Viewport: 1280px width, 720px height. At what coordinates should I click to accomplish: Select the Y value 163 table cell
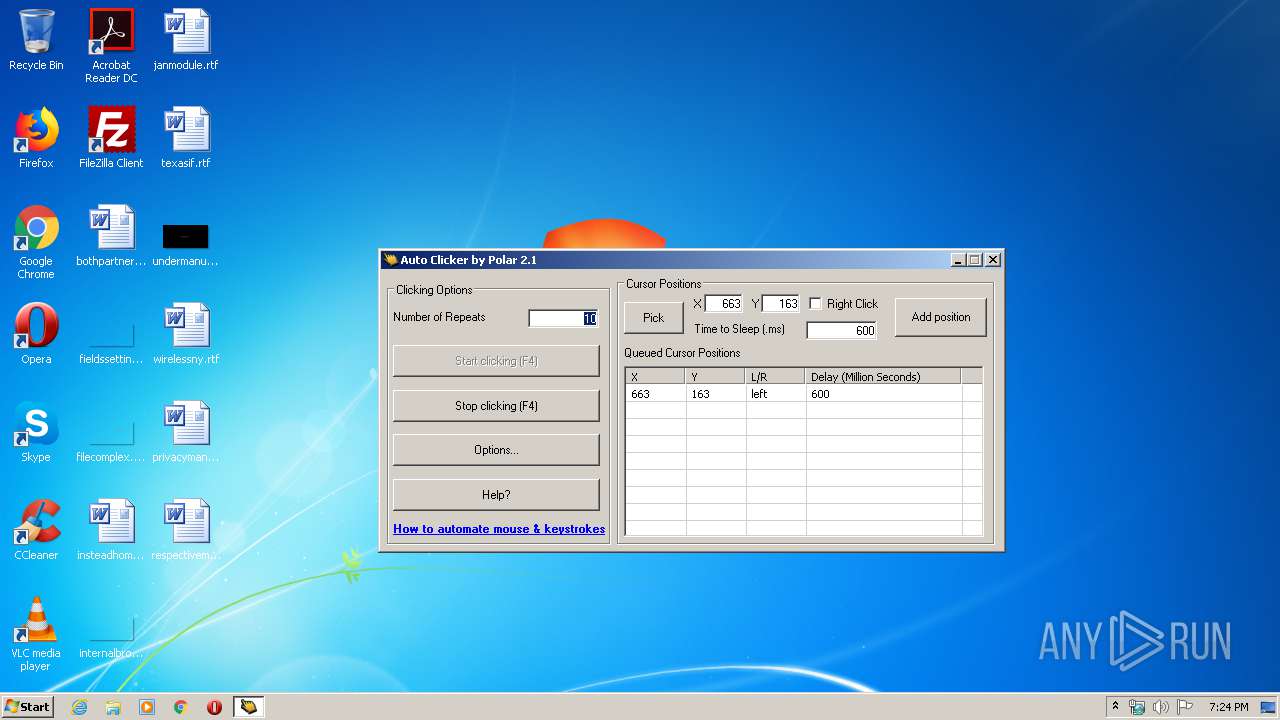pyautogui.click(x=716, y=394)
